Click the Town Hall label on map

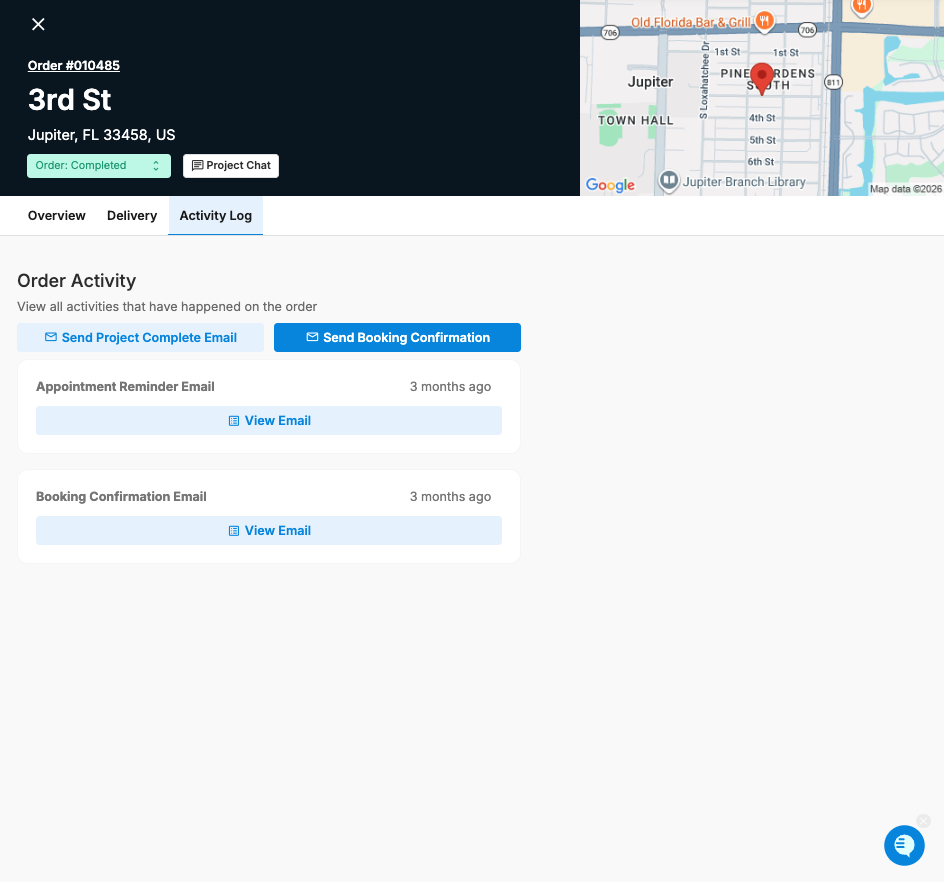[636, 120]
